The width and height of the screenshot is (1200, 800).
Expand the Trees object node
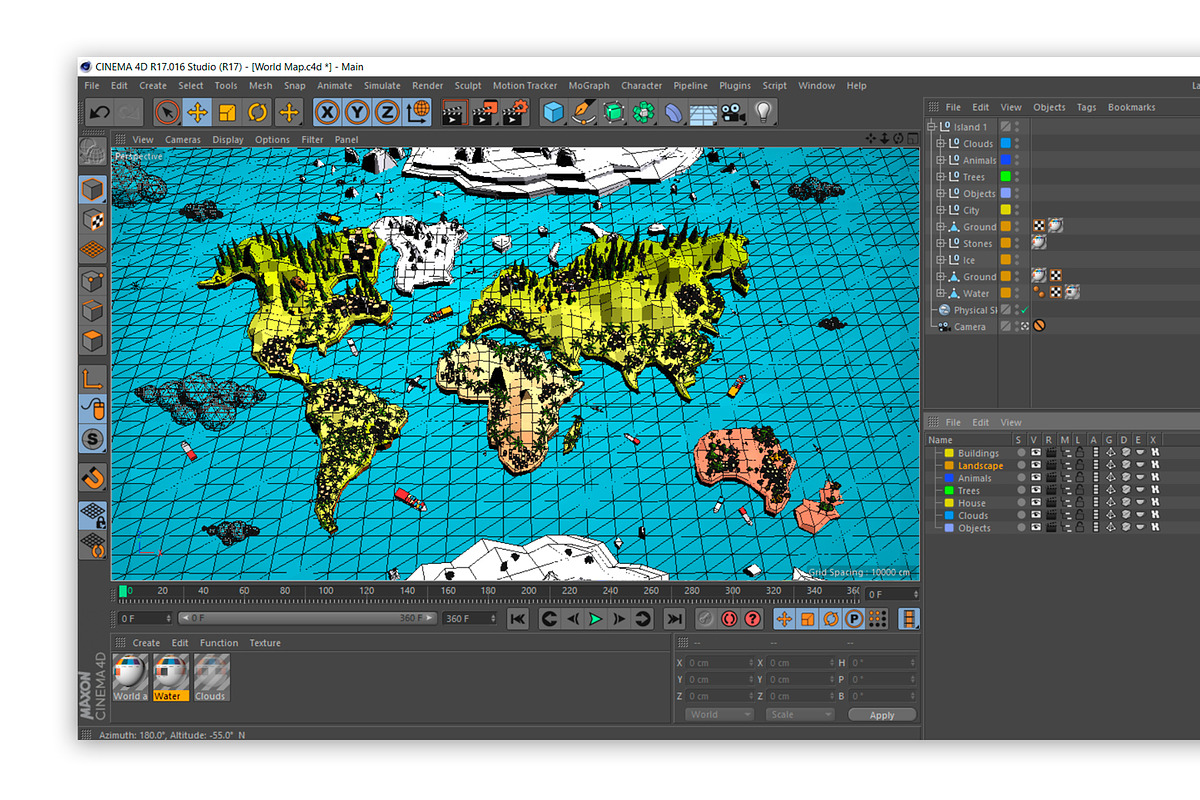coord(940,177)
